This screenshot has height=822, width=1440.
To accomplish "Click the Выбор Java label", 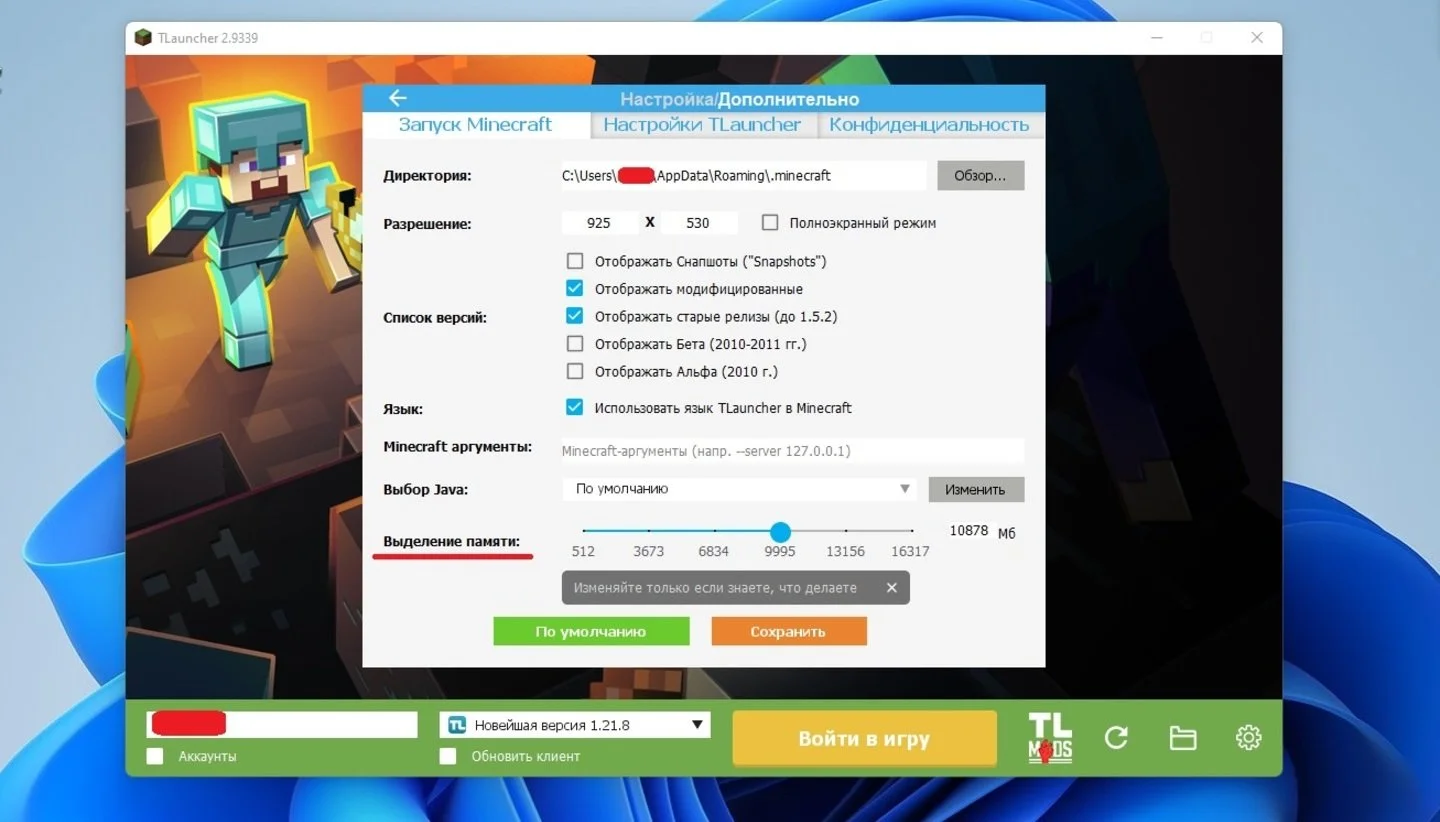I will [x=425, y=490].
